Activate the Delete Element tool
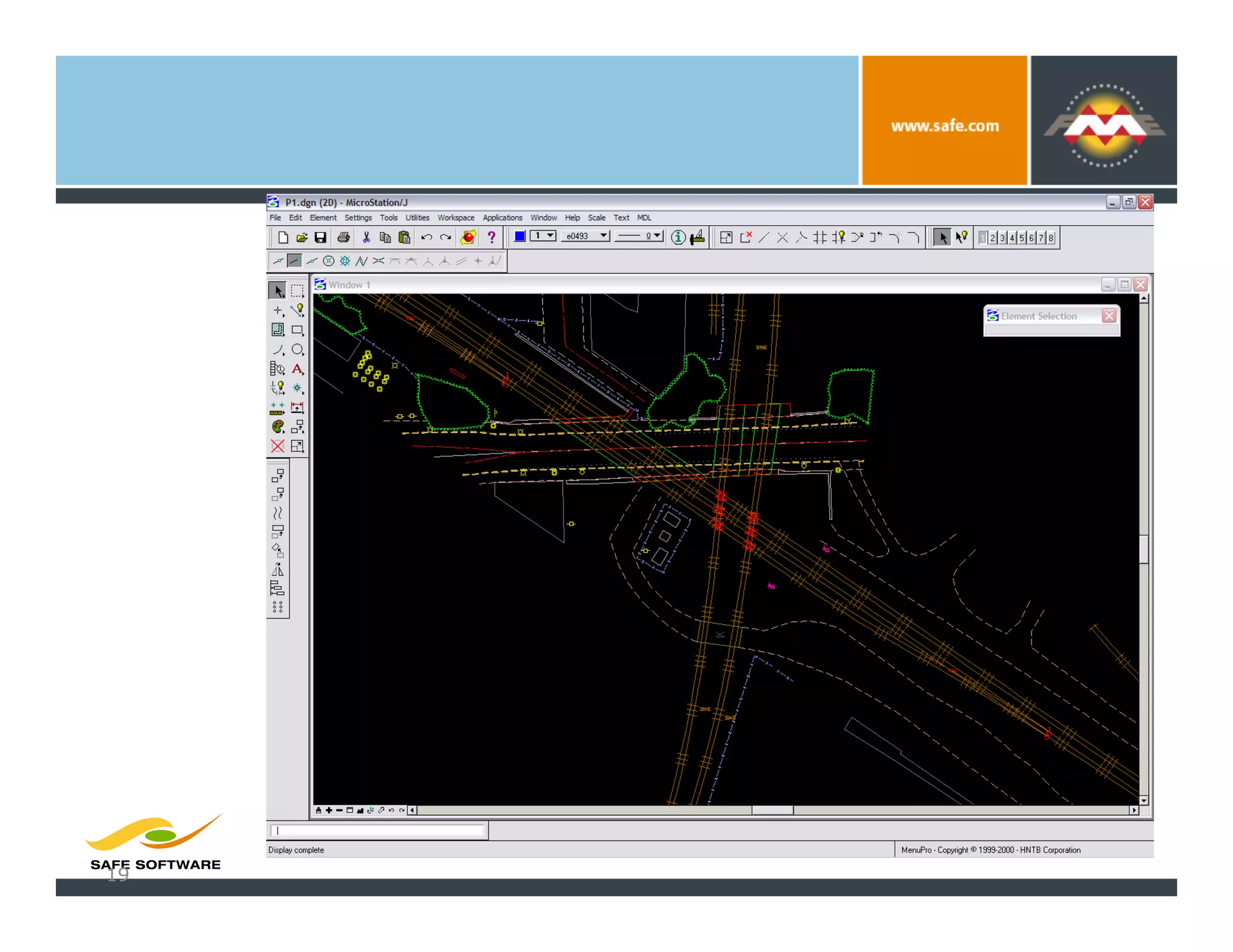 point(278,446)
